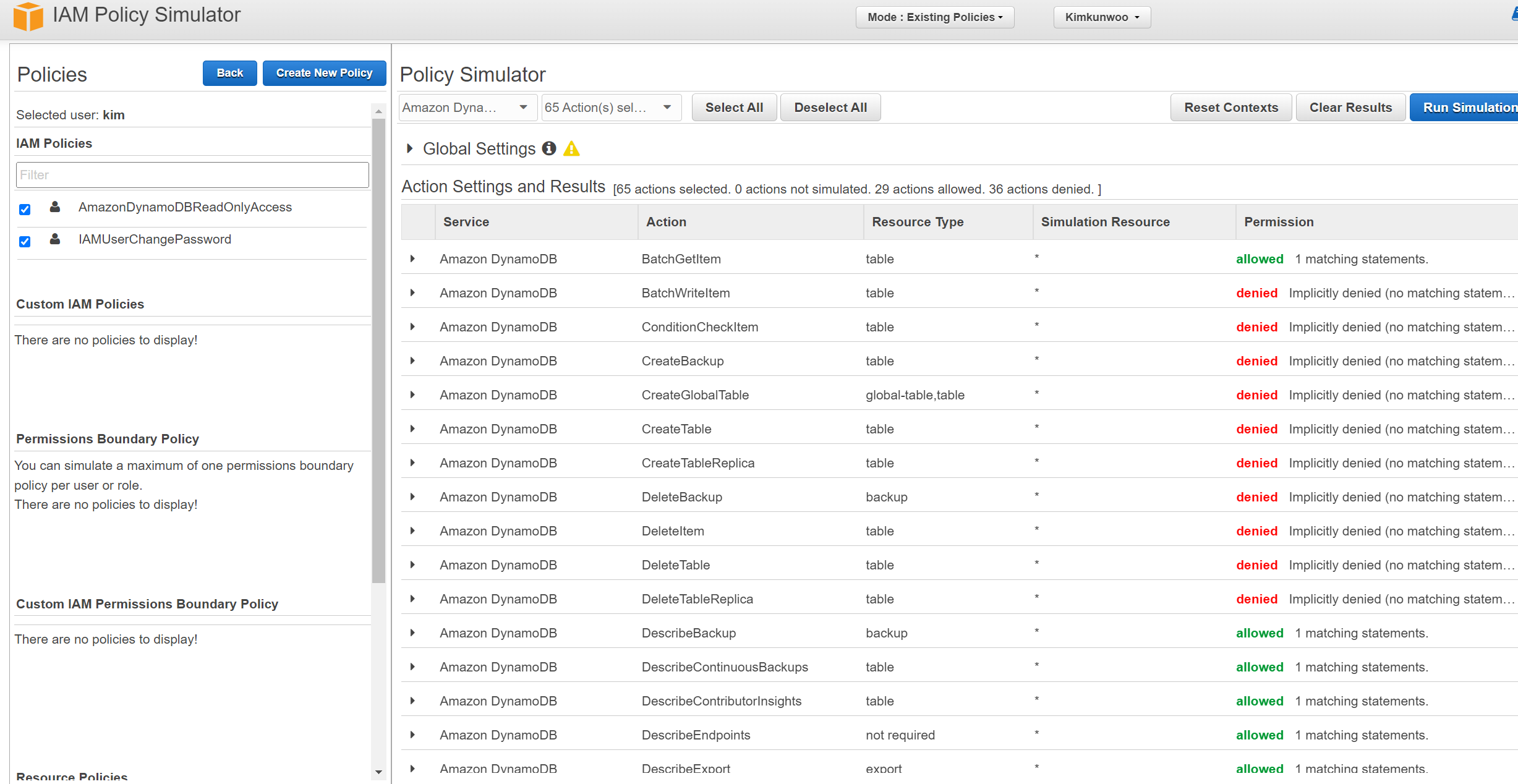
Task: Open the Kimkunwoo account menu
Action: tap(1101, 17)
